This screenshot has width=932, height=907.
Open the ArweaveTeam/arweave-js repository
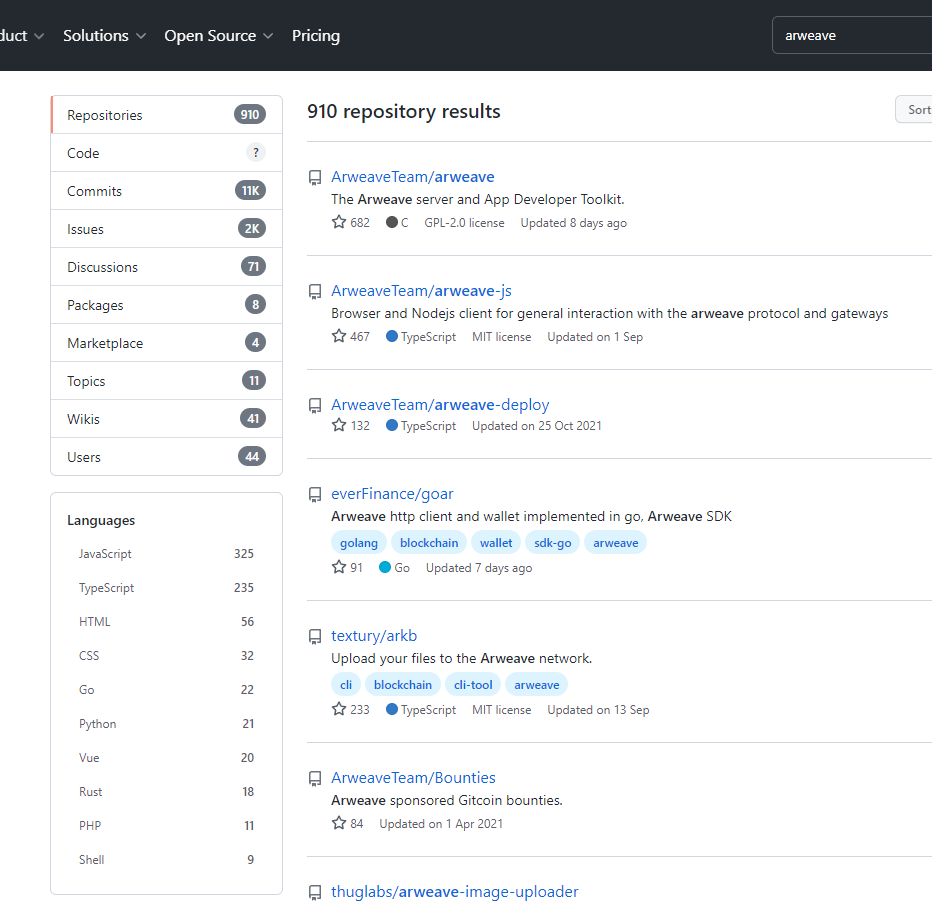(420, 290)
